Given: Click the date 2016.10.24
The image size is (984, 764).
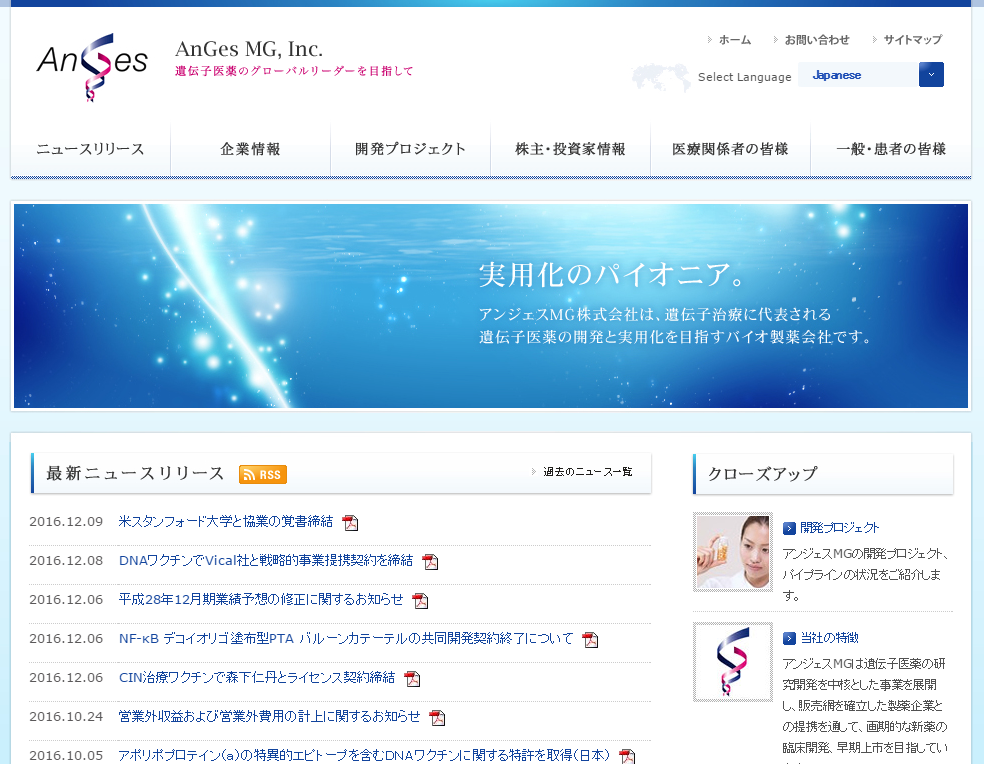Looking at the screenshot, I should 66,716.
